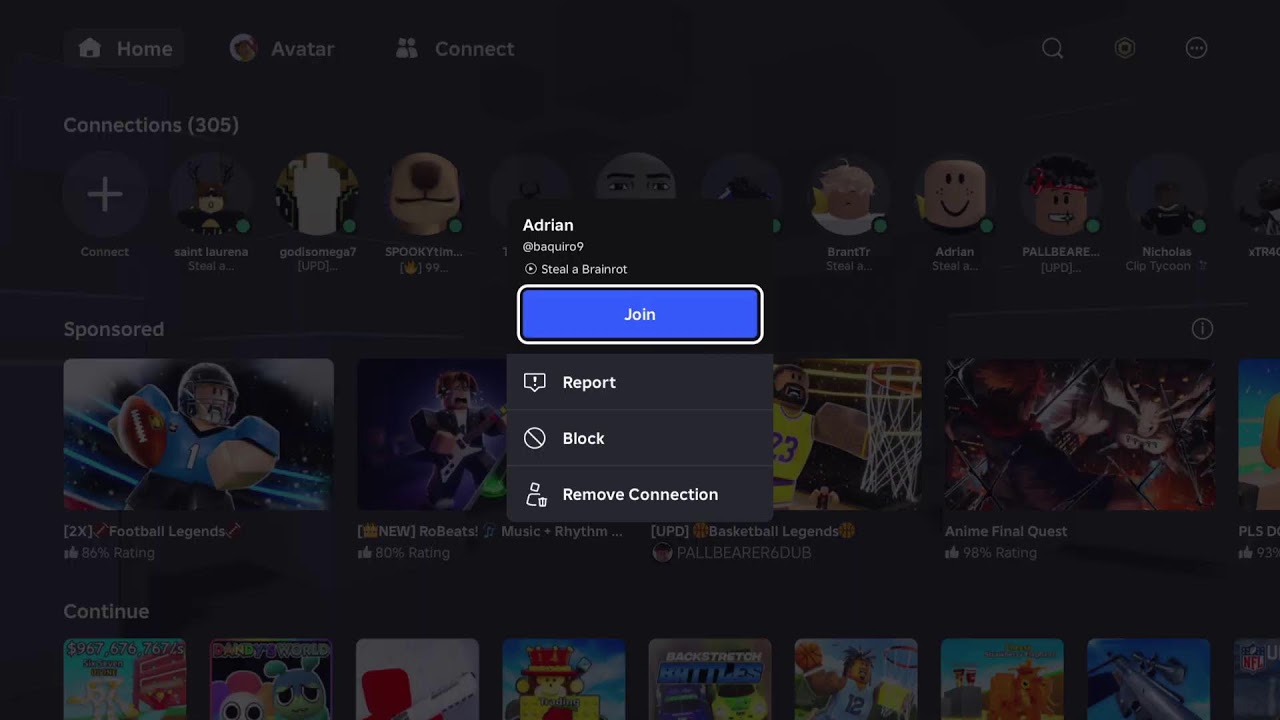Open the Trading bear game in Continue
This screenshot has width=1280, height=720.
[x=564, y=679]
